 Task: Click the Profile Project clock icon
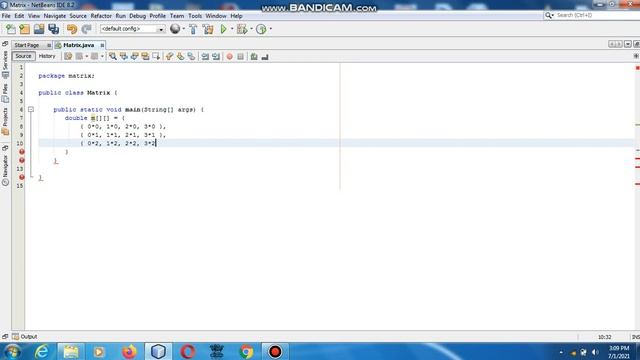point(261,29)
